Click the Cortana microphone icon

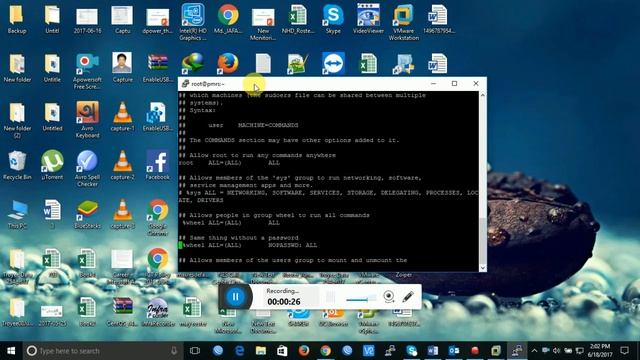pos(174,351)
